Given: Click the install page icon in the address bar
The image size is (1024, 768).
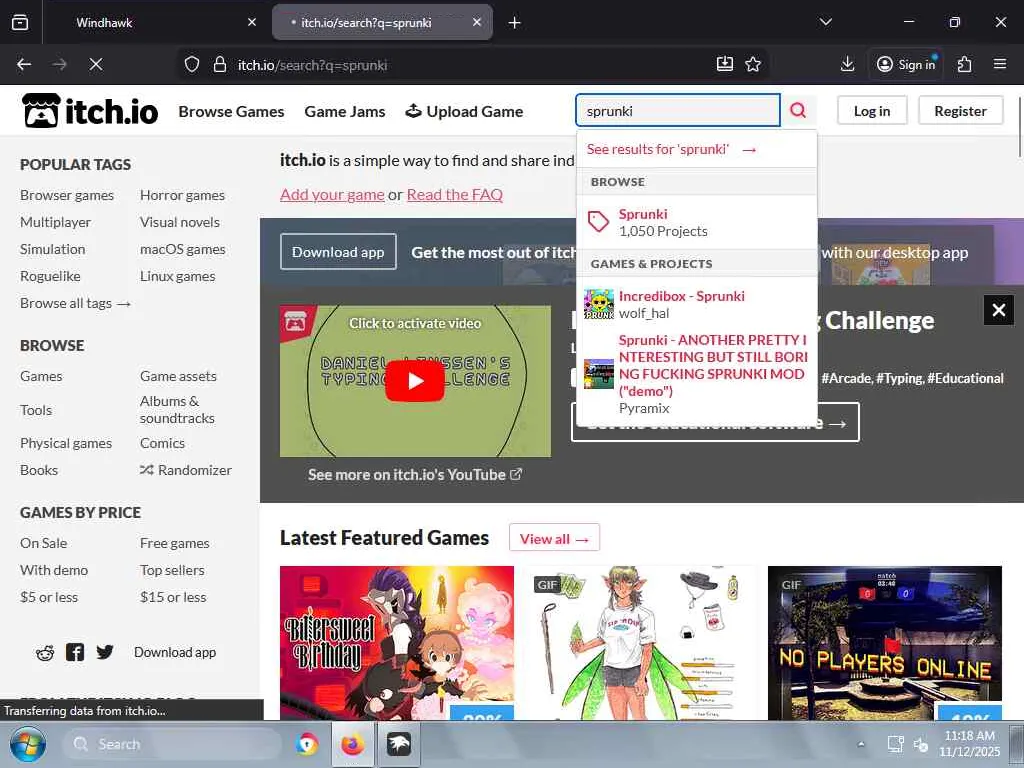Looking at the screenshot, I should point(725,64).
